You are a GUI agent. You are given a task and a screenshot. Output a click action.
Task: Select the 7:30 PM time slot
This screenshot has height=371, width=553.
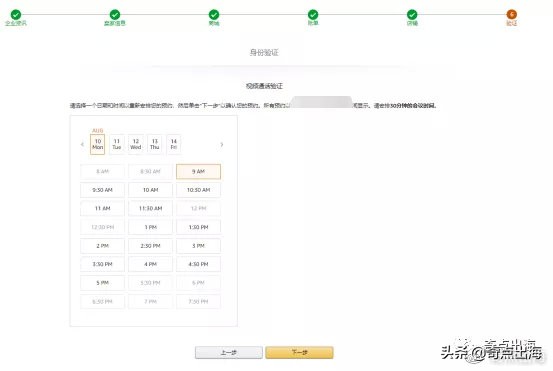pyautogui.click(x=199, y=302)
